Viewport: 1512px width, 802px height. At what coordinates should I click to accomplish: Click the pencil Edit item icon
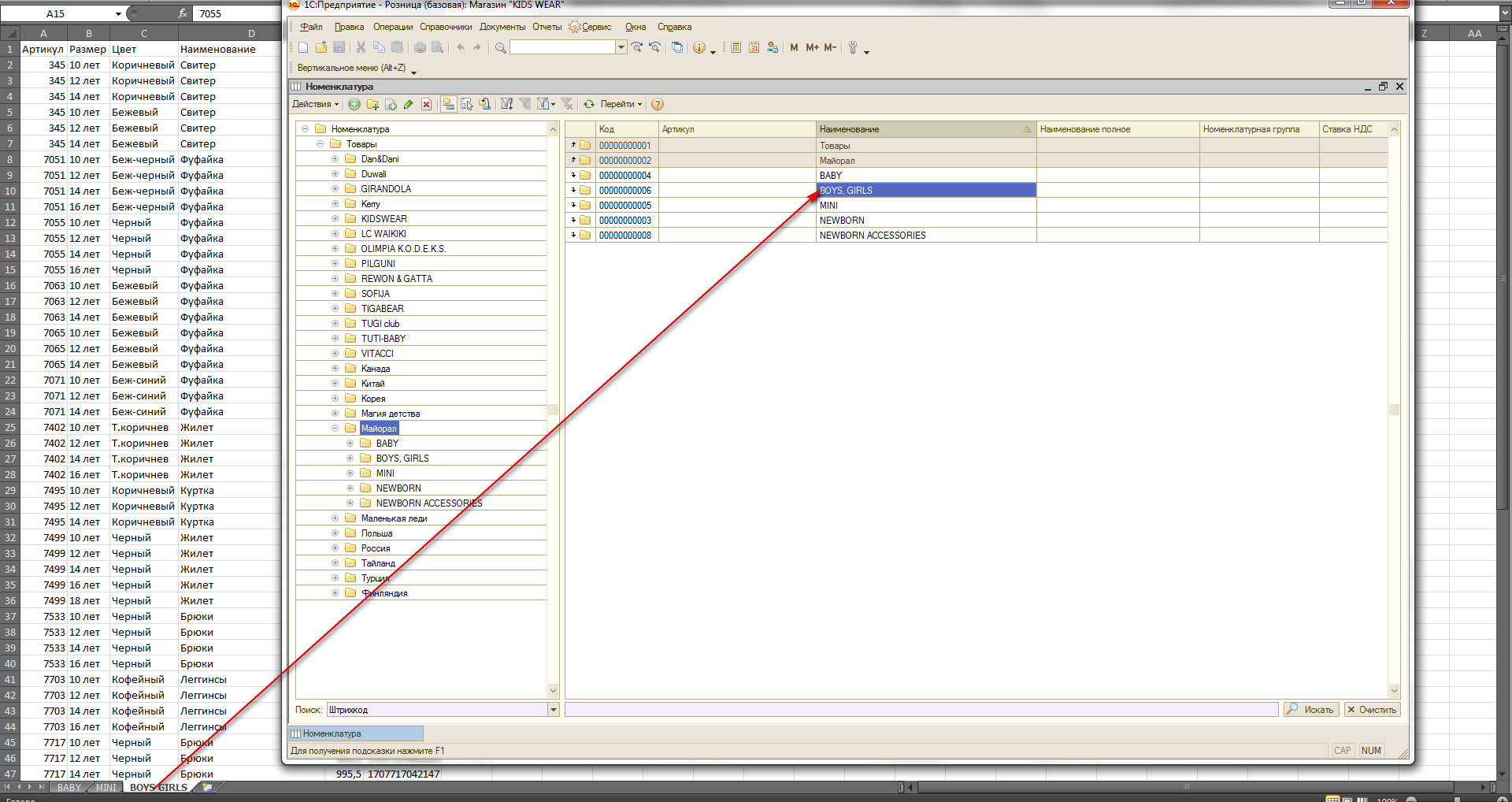click(408, 104)
